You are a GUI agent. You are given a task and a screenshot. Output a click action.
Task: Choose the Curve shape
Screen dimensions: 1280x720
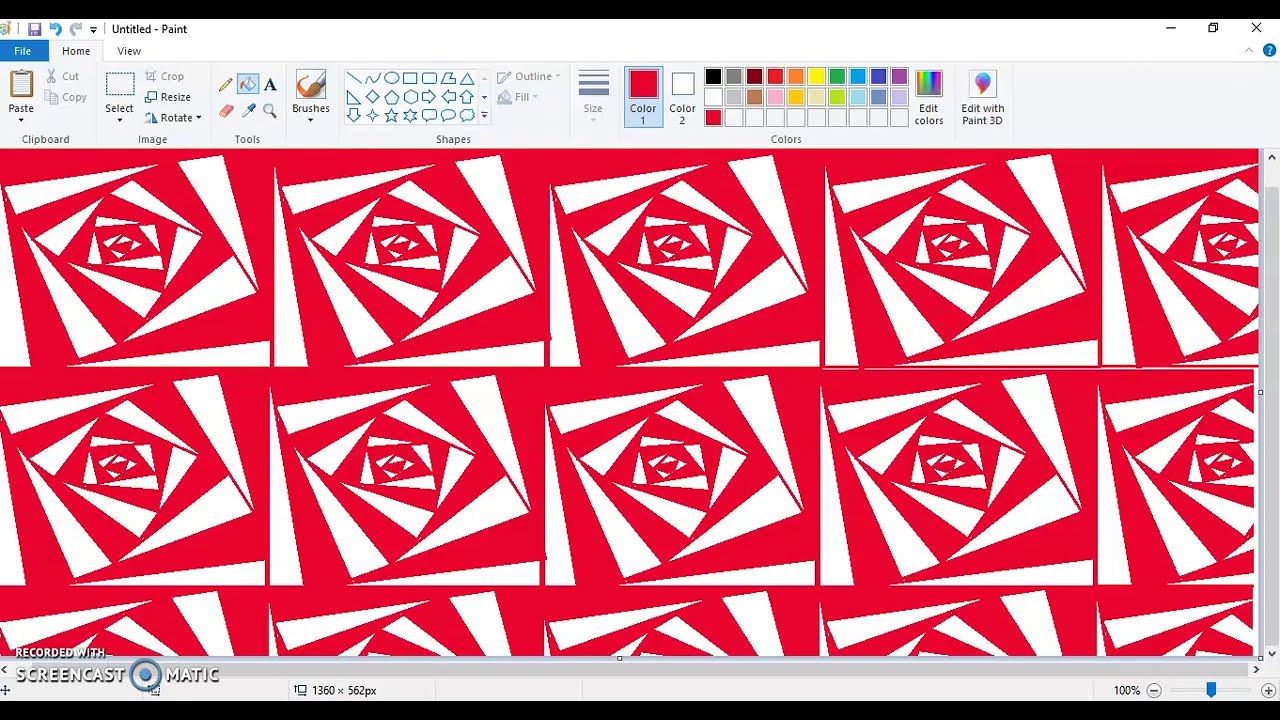pyautogui.click(x=372, y=78)
